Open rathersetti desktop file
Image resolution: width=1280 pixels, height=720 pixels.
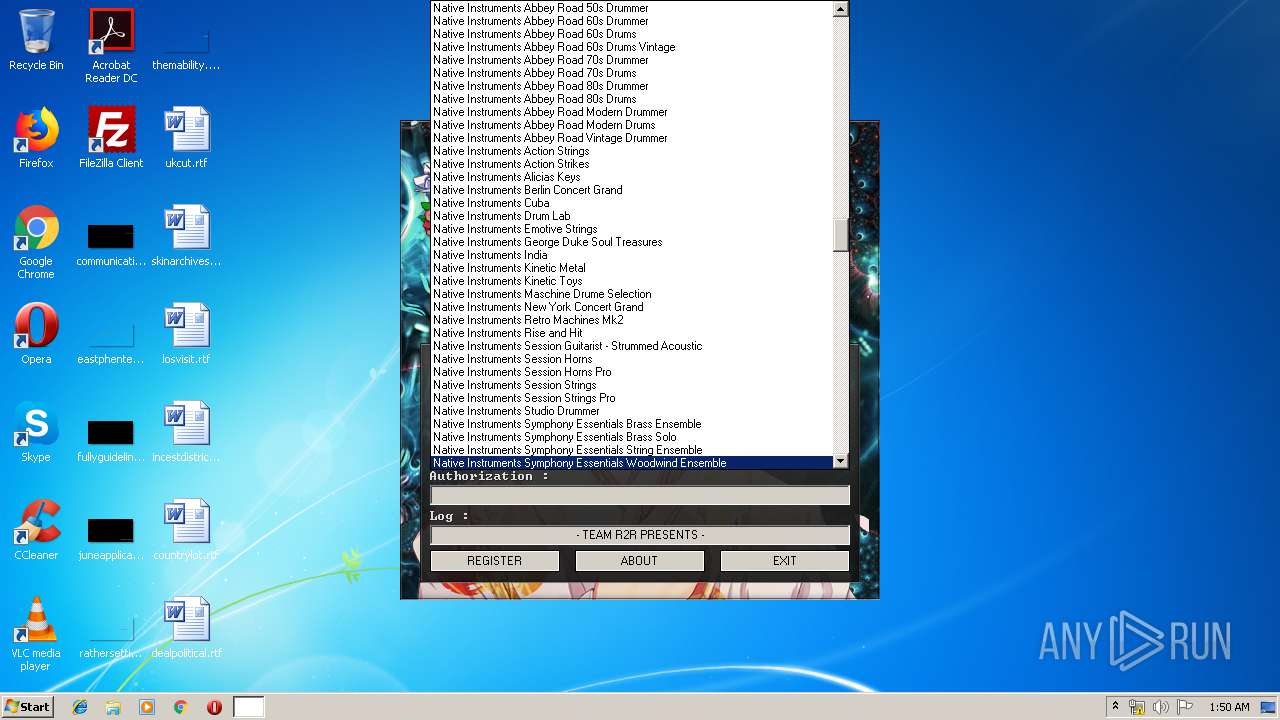[111, 634]
